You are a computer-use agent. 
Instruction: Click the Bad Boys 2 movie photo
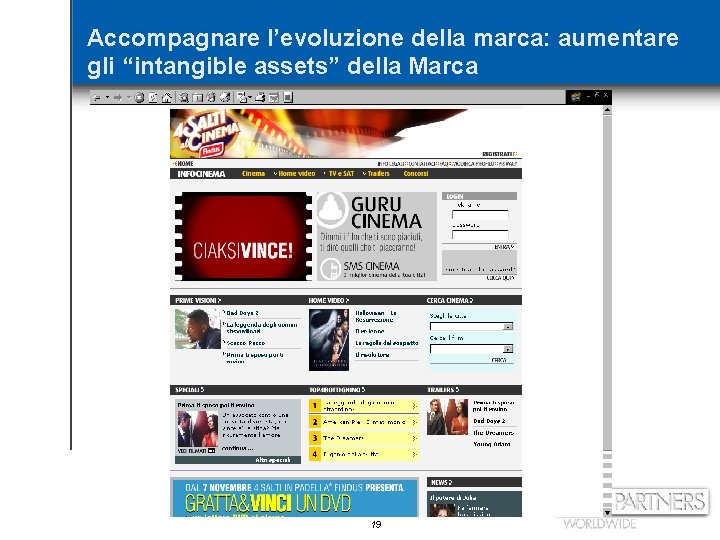(198, 329)
